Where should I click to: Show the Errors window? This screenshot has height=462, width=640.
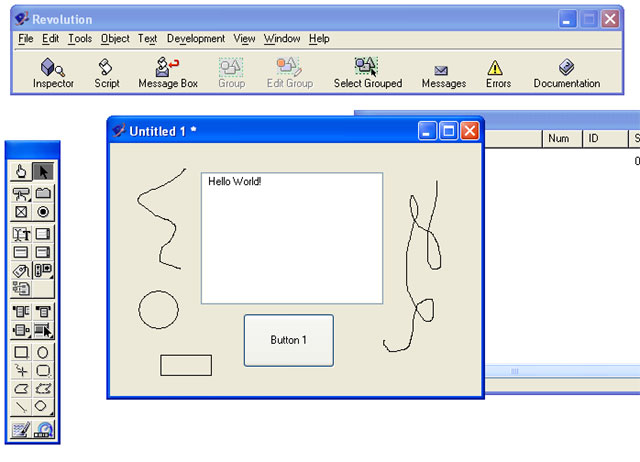tap(498, 74)
